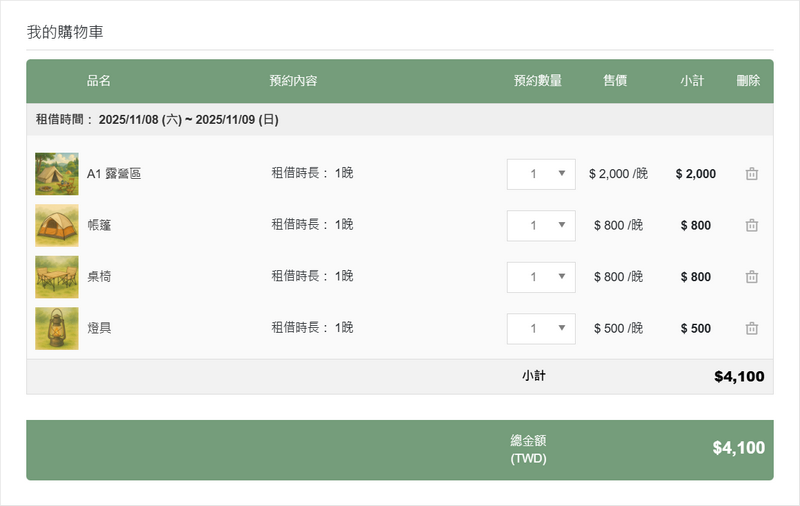Open quantity dropdown for A1 露營區
This screenshot has height=506, width=800.
541,174
